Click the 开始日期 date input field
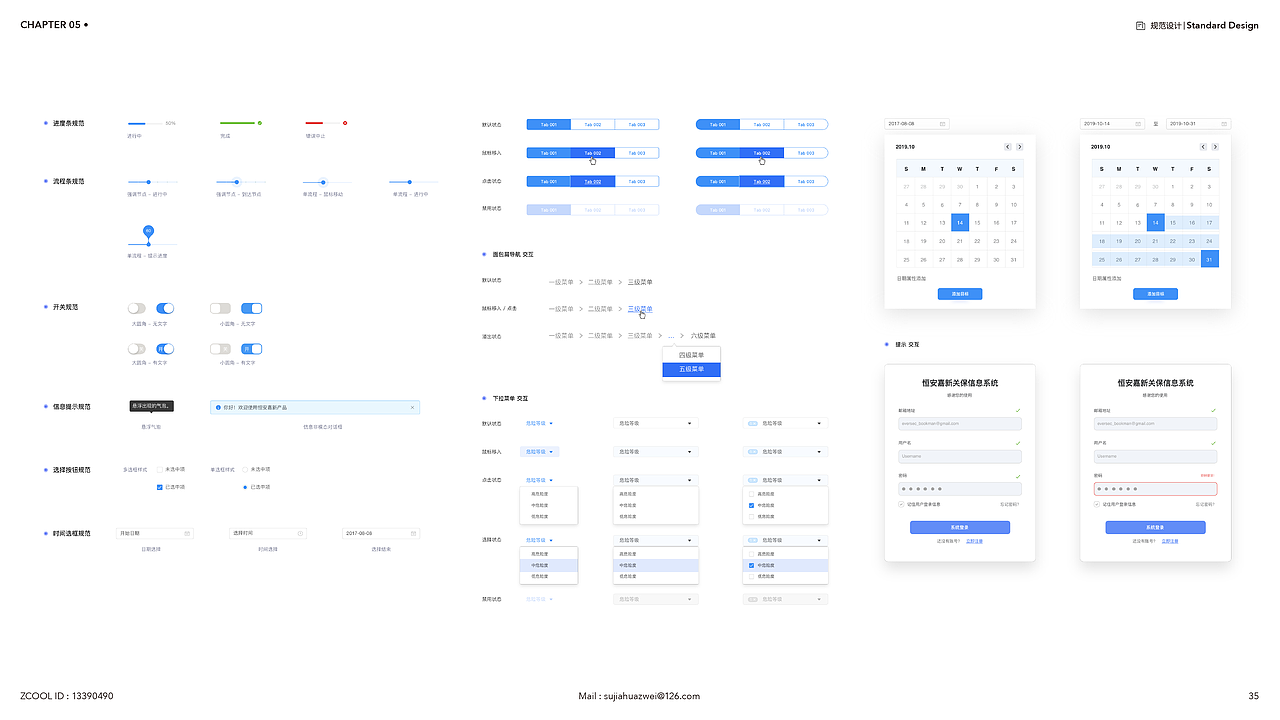 point(155,533)
